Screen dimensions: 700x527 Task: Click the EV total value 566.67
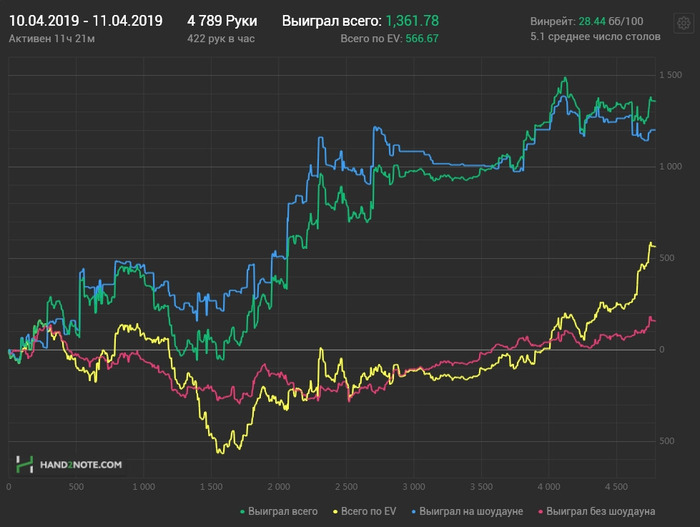422,38
